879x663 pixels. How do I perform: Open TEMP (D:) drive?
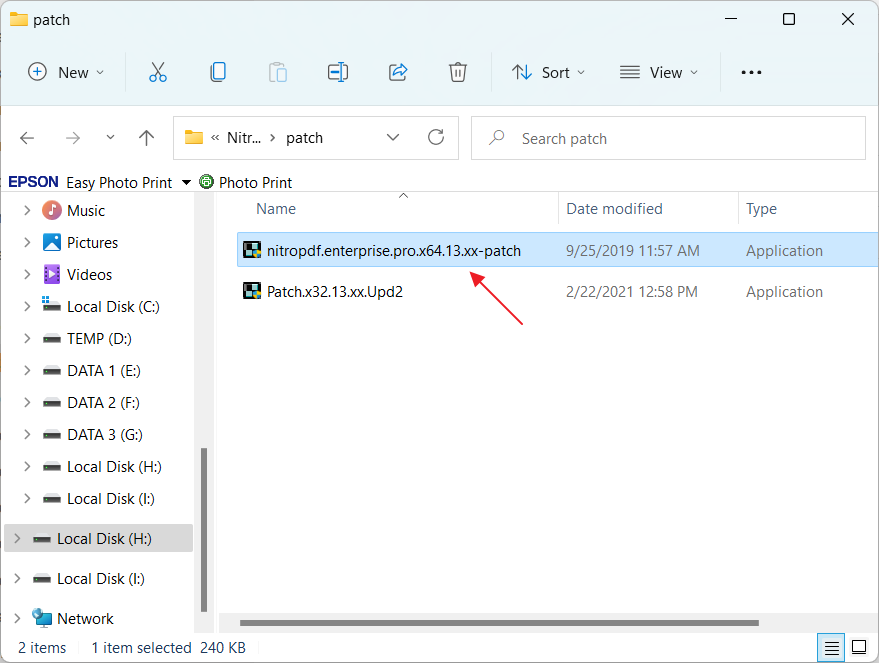point(99,339)
